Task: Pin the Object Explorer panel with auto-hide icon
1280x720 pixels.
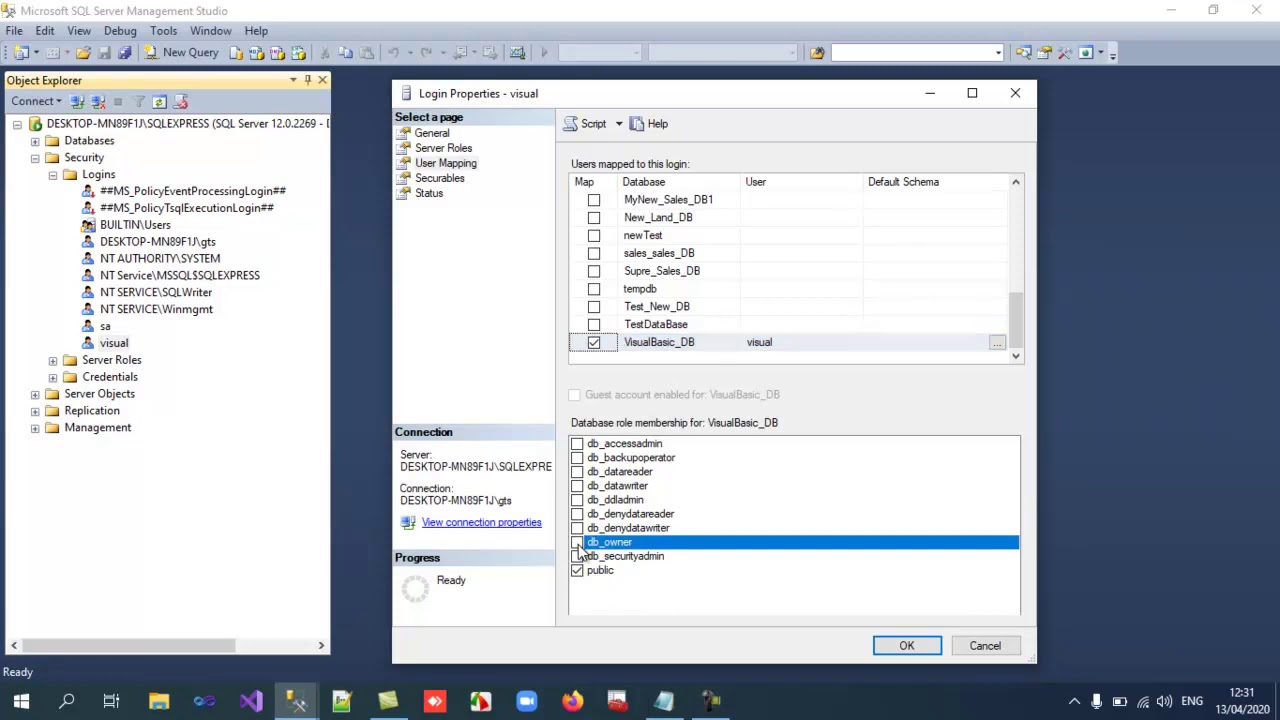Action: [x=308, y=80]
